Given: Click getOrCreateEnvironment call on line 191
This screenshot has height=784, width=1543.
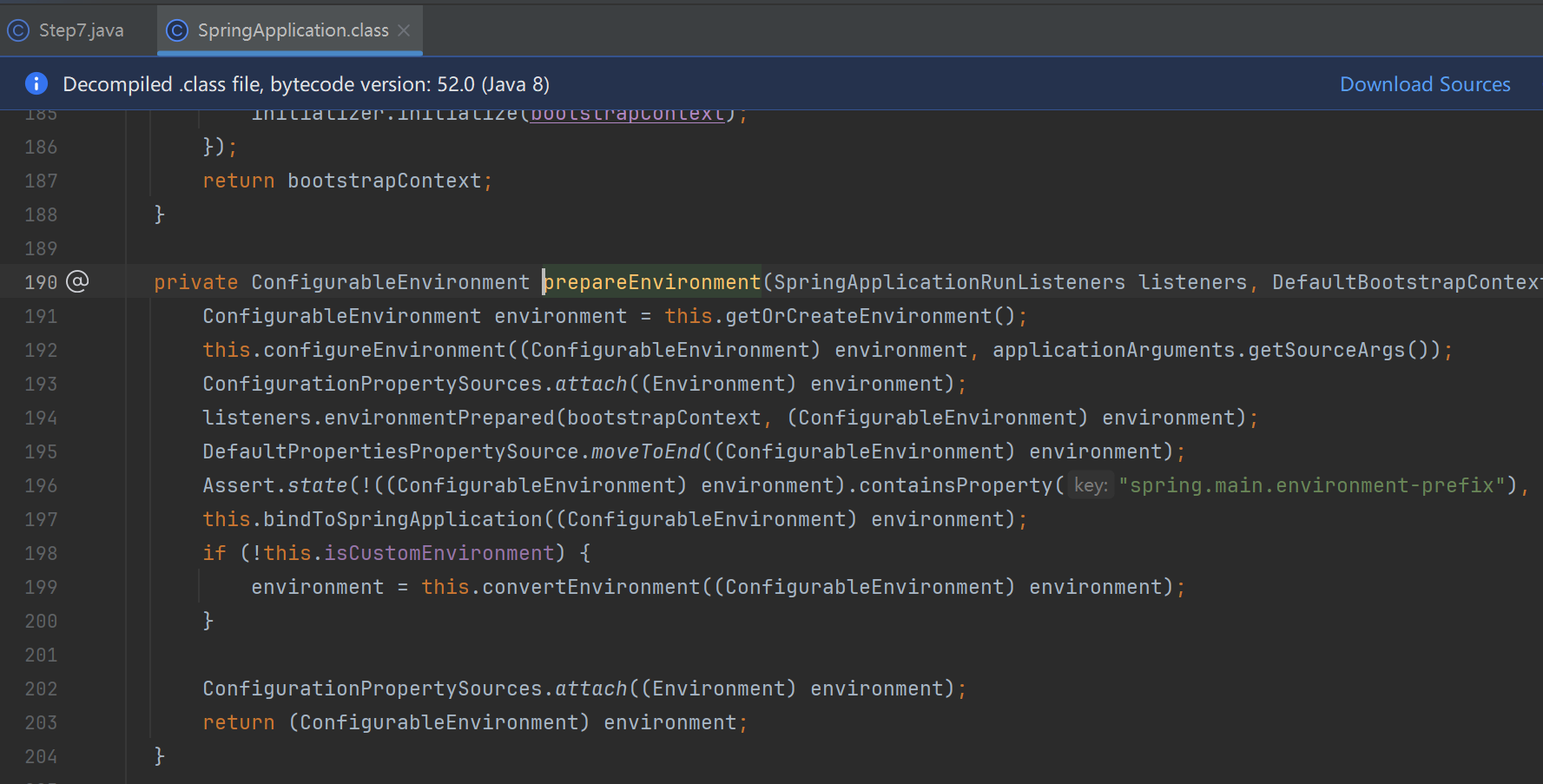Looking at the screenshot, I should point(858,316).
